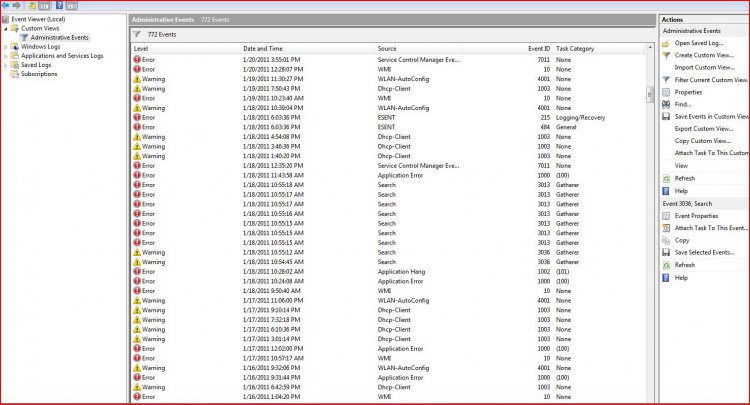Click Attach Task To This Custom View action
Screen dimensions: 750x405
coord(712,153)
